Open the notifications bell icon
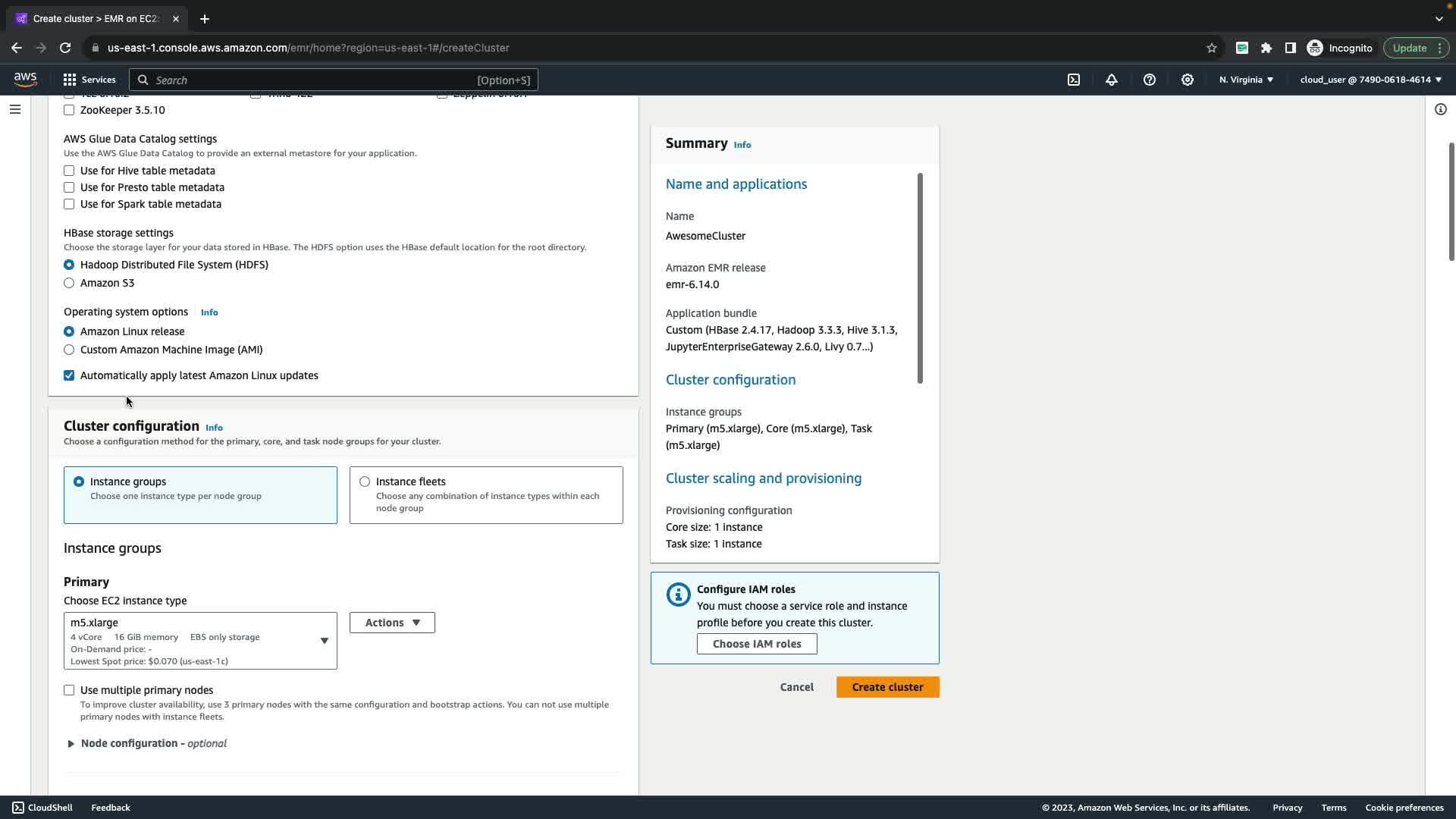 point(1112,80)
